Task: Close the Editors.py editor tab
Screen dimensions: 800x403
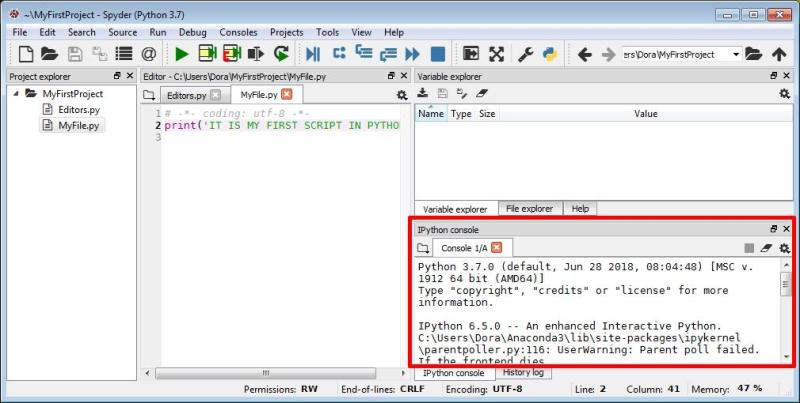Action: (x=216, y=95)
